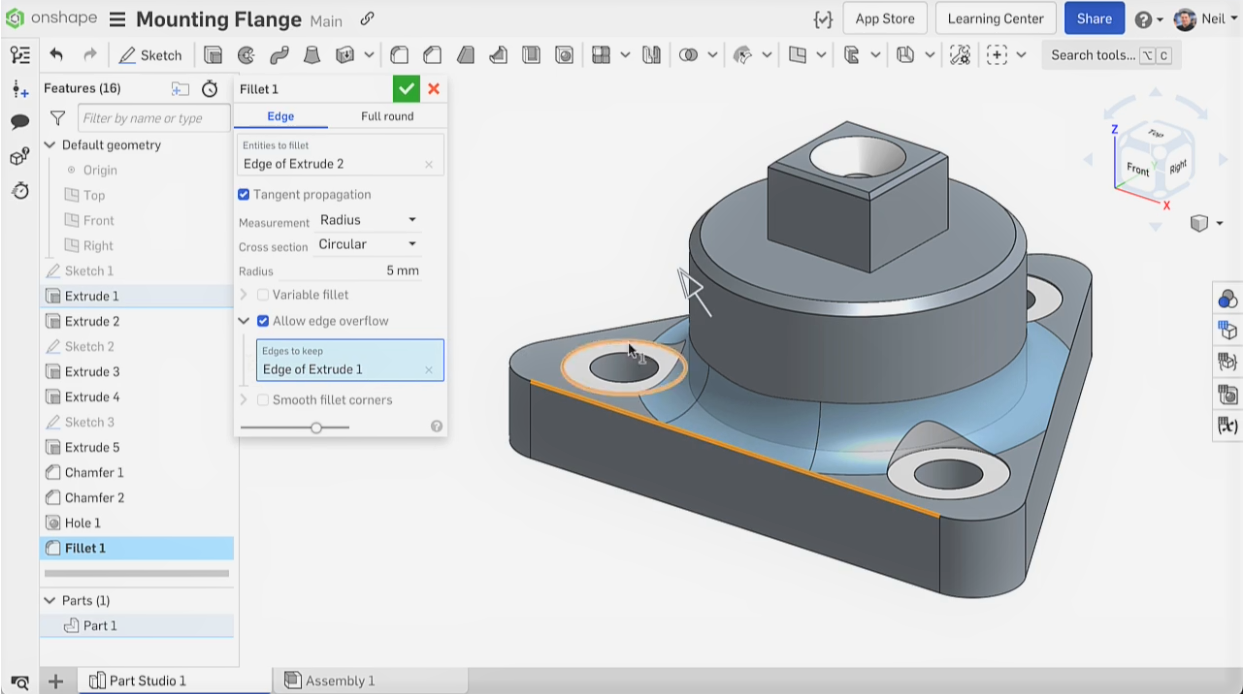
Task: Open the Appearances panel icon on right edge
Action: pyautogui.click(x=1227, y=299)
